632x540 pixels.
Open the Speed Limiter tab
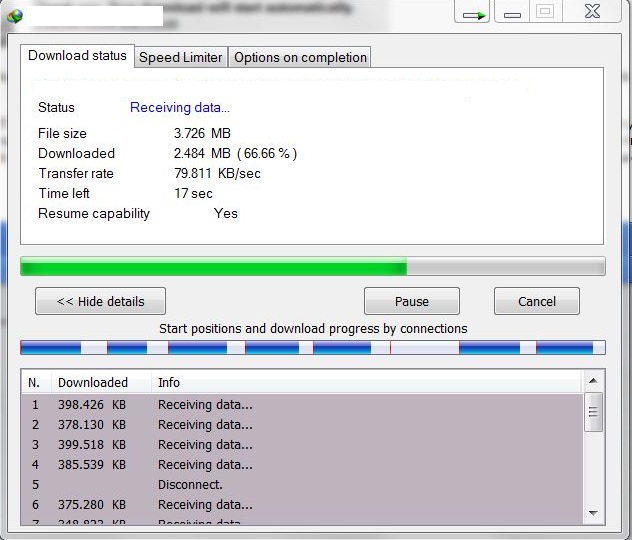pyautogui.click(x=180, y=57)
